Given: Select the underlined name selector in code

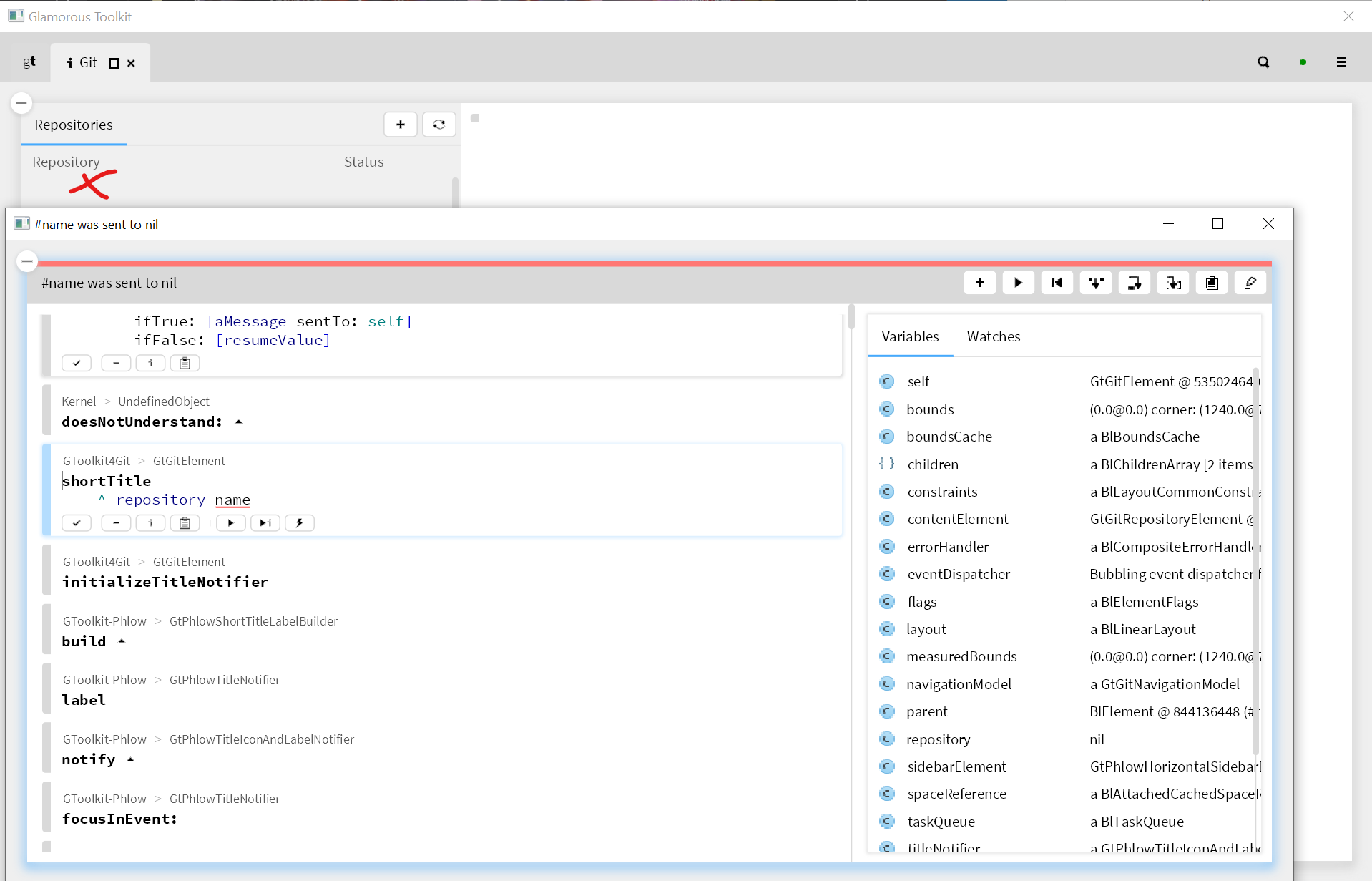Looking at the screenshot, I should [x=232, y=500].
